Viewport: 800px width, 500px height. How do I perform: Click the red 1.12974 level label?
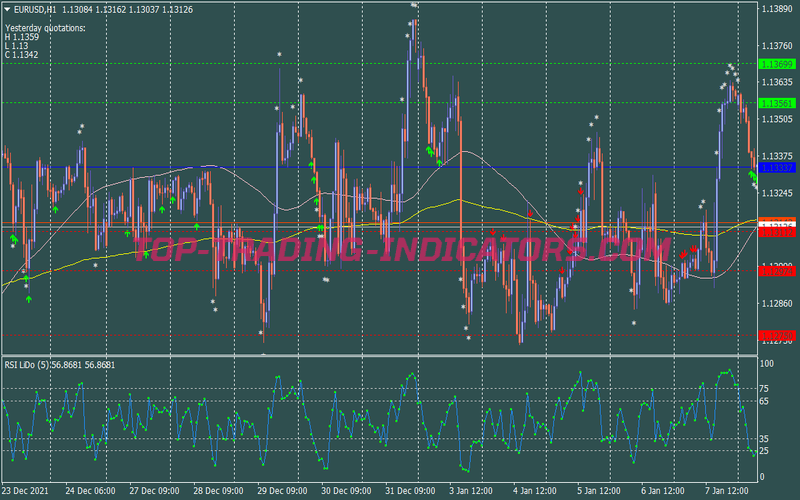(777, 270)
